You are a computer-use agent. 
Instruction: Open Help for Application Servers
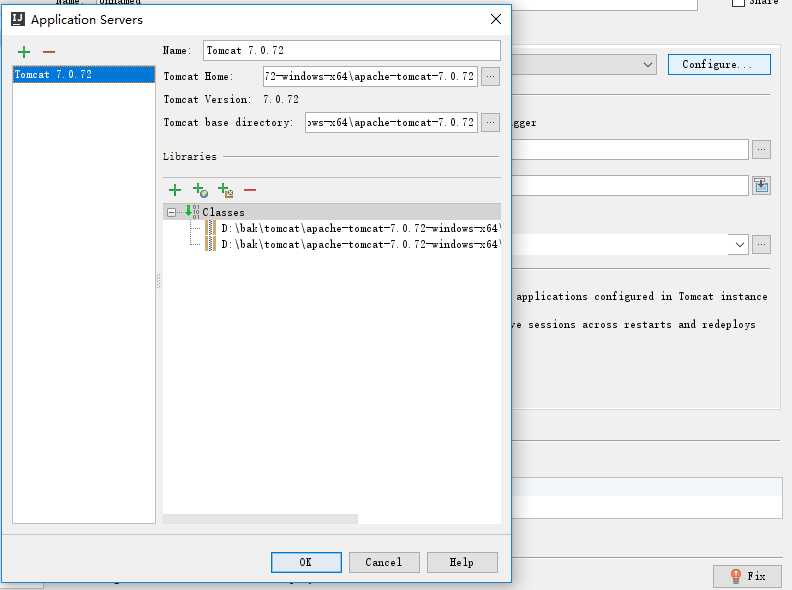(x=462, y=562)
